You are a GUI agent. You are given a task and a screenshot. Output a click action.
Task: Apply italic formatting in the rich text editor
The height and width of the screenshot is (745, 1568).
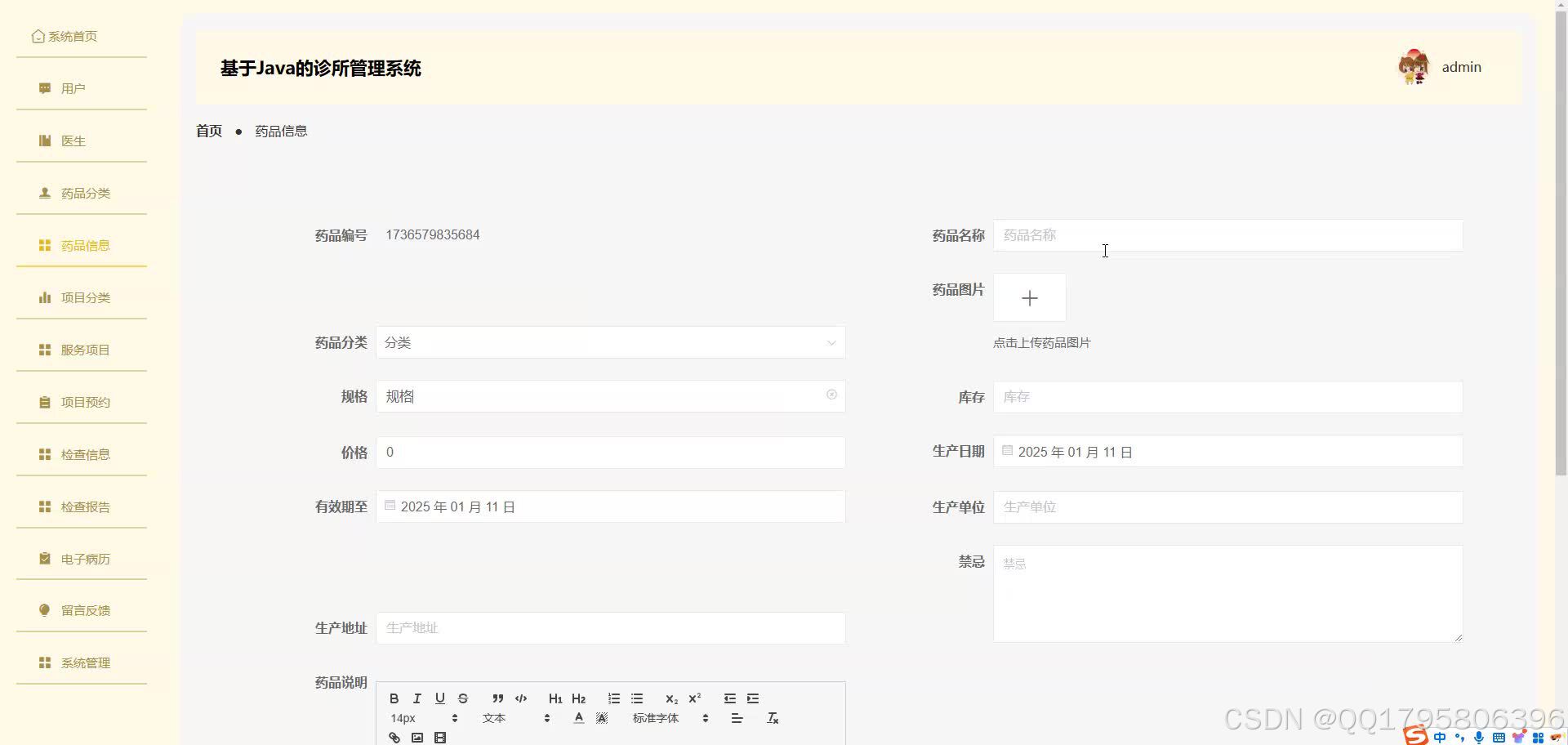(x=416, y=698)
